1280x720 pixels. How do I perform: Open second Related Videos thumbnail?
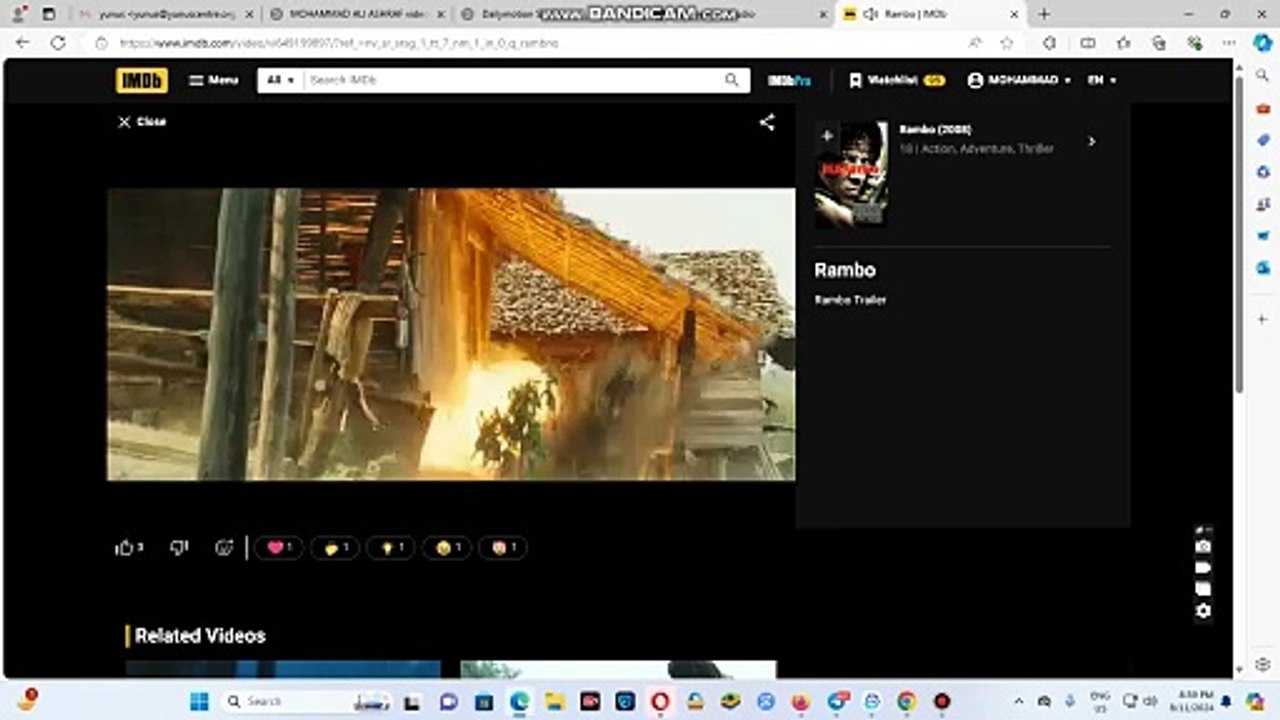[618, 669]
